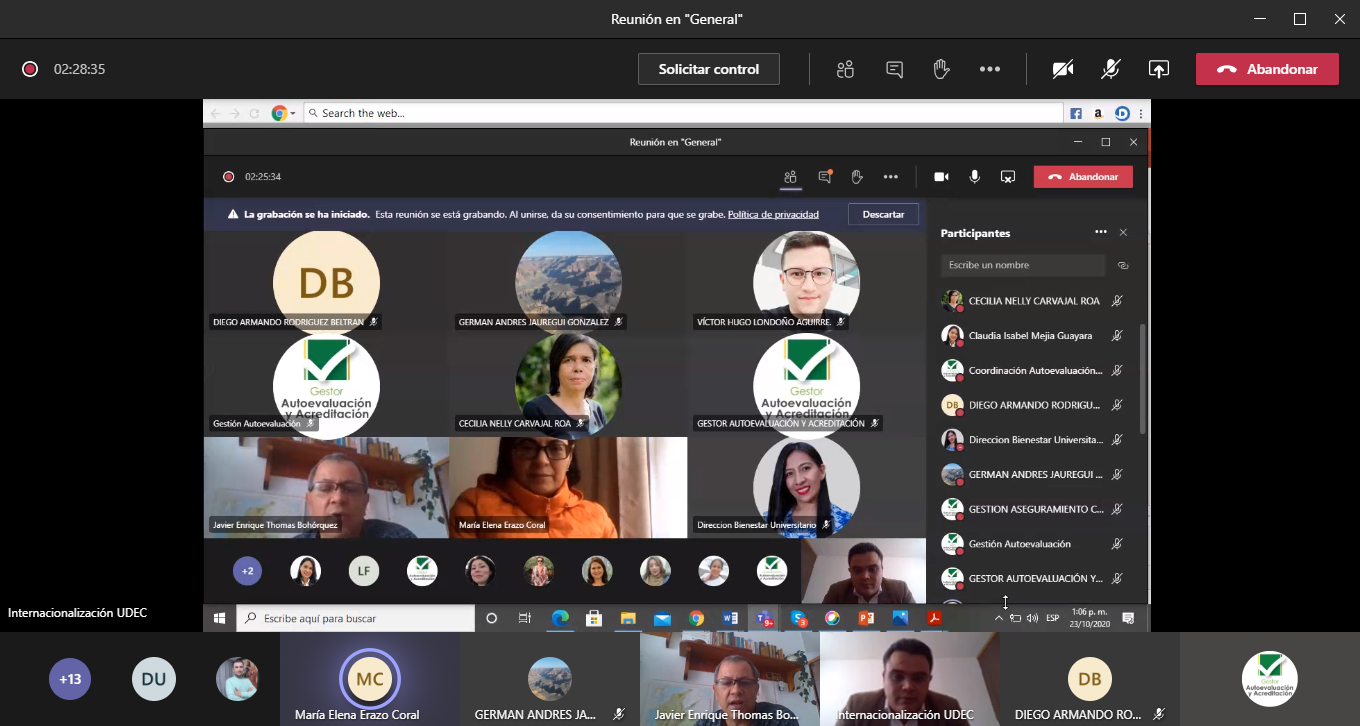This screenshot has height=726, width=1360.
Task: Click the Solicitar control button
Action: (709, 69)
